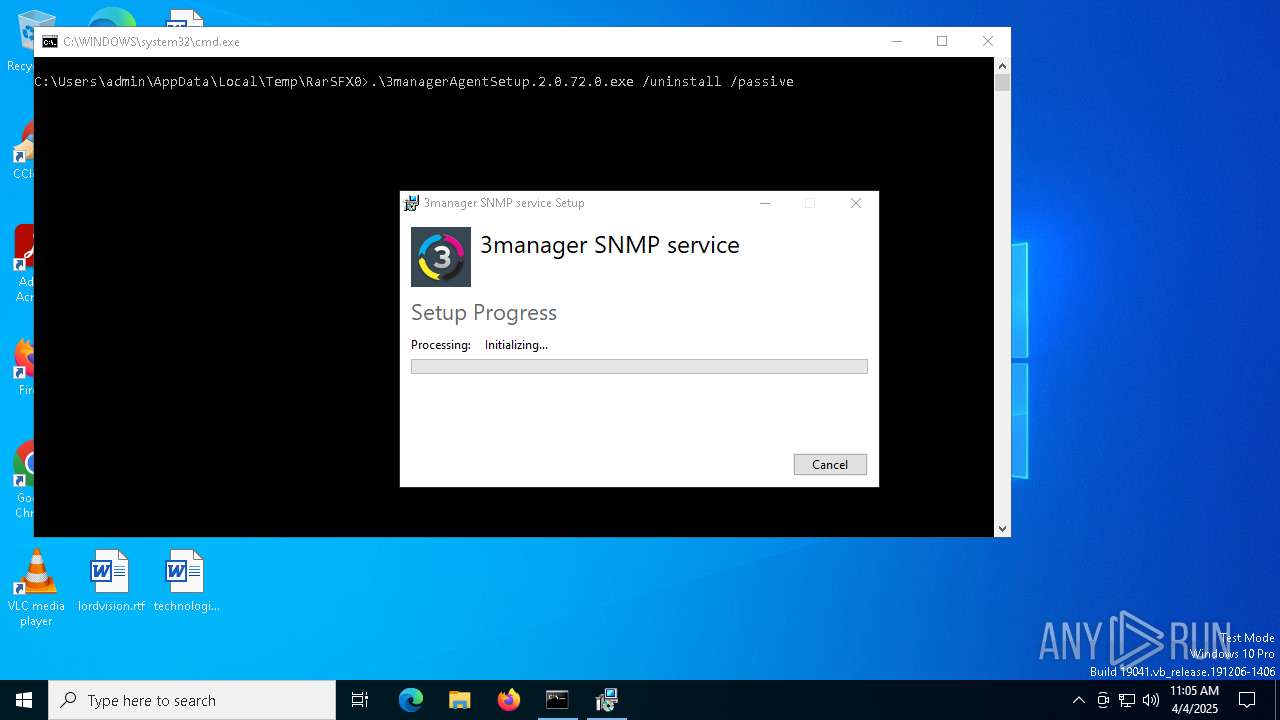Screen dimensions: 1280x720
Task: Switch to Command Prompt taskbar button
Action: click(x=557, y=700)
